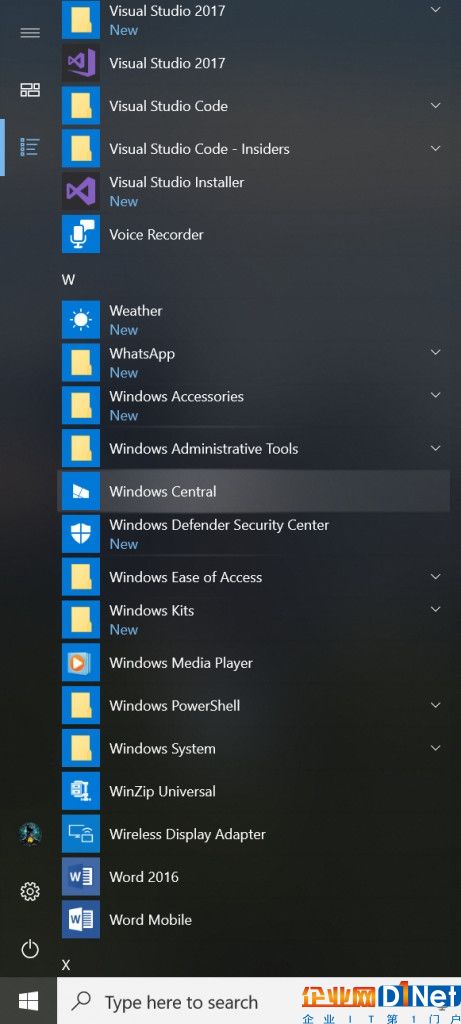Click the Visual Studio Code folder icon
This screenshot has height=1024, width=461.
(x=81, y=106)
